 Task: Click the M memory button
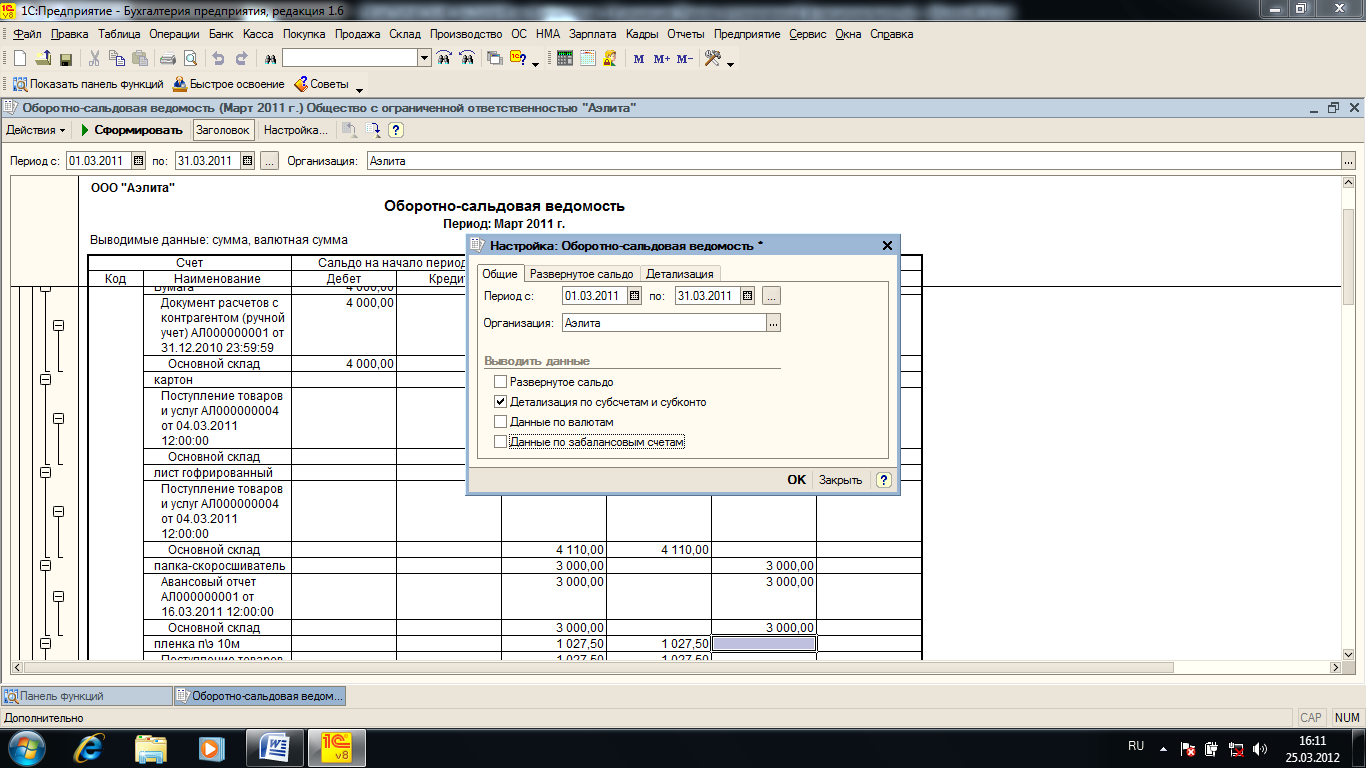(x=639, y=59)
